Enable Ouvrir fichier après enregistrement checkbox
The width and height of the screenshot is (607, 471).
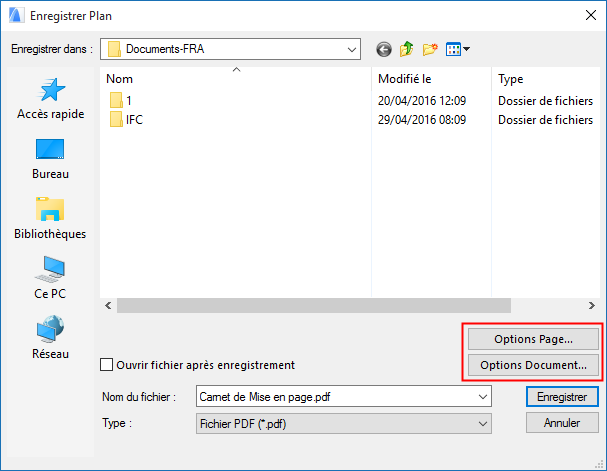pyautogui.click(x=108, y=365)
